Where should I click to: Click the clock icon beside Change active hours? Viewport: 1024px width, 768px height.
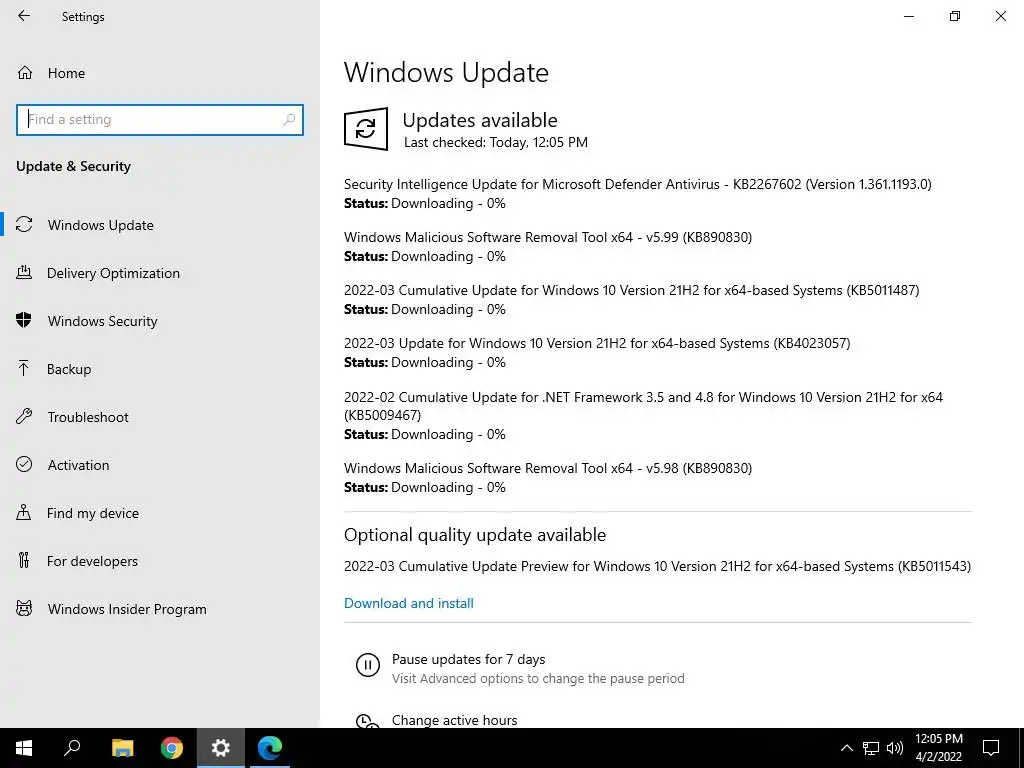pyautogui.click(x=368, y=721)
